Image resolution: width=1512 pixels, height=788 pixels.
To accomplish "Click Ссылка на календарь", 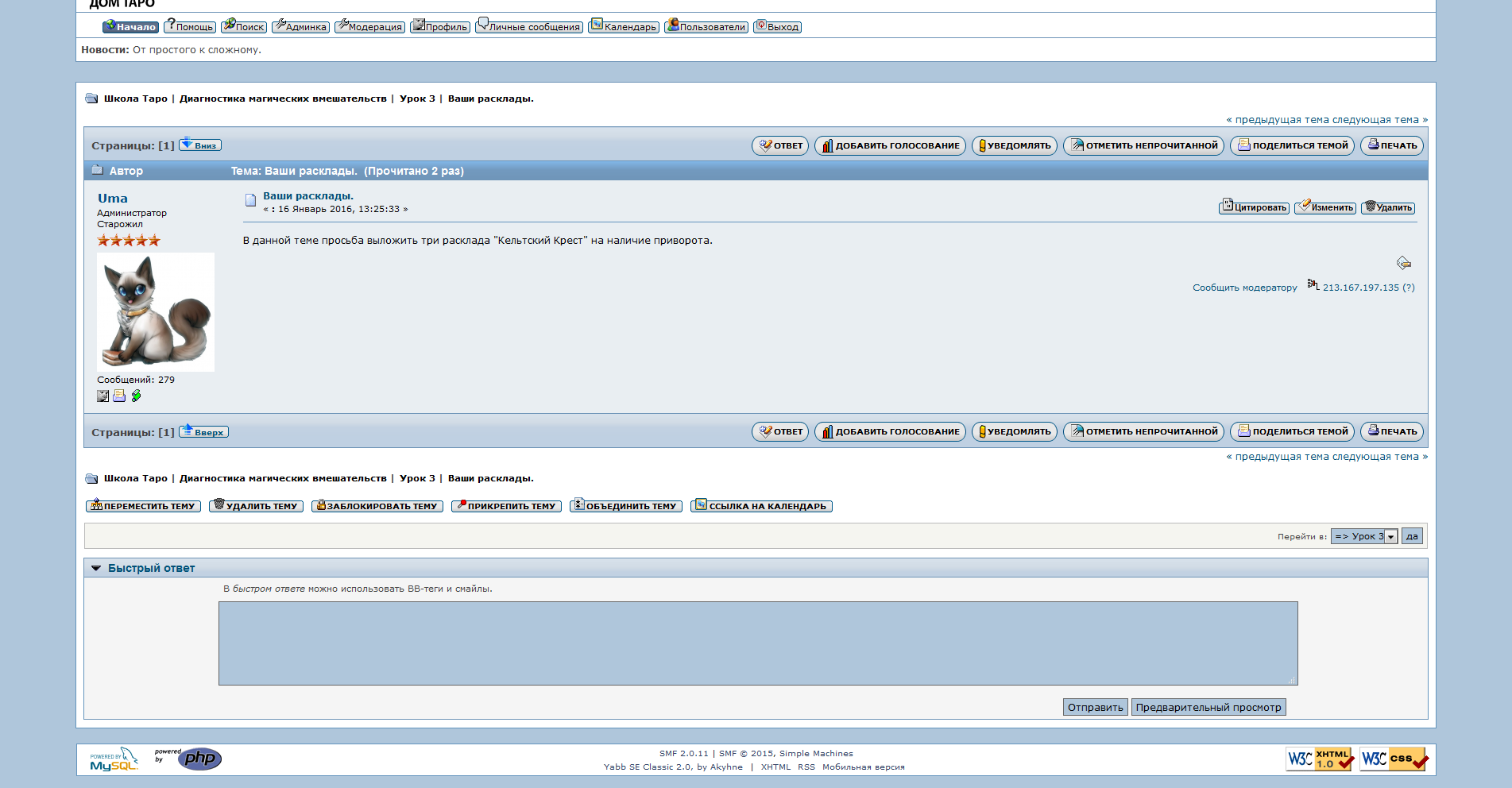I will click(x=761, y=506).
